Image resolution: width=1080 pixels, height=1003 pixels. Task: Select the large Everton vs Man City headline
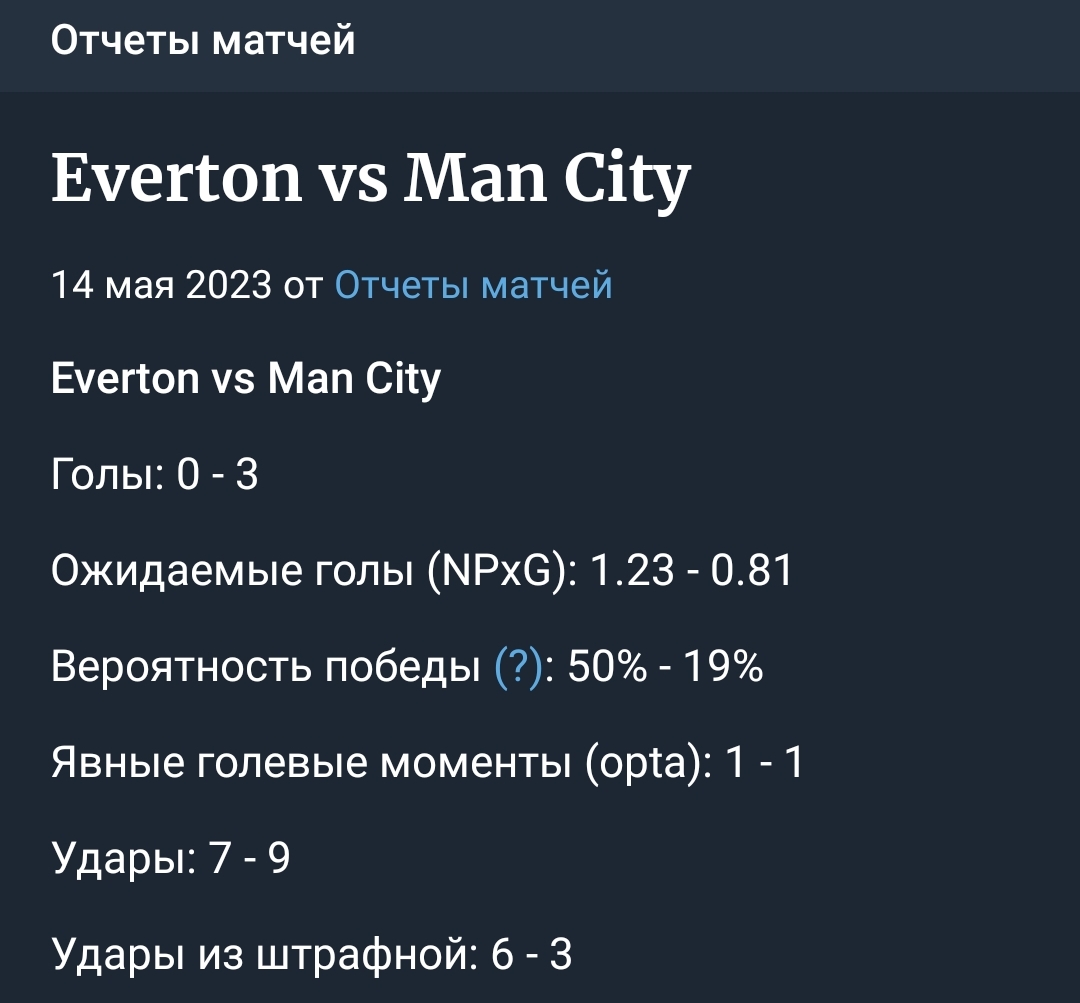tap(371, 179)
